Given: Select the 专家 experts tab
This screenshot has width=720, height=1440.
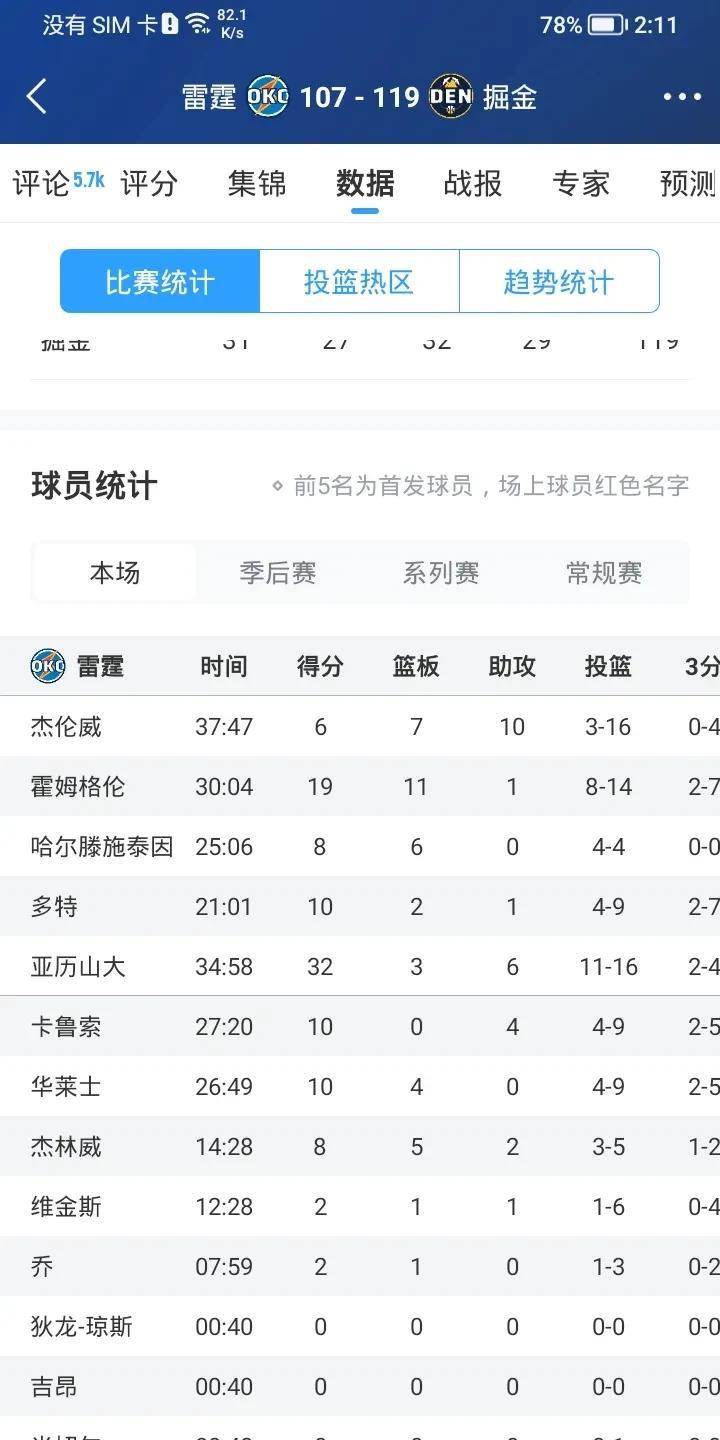Looking at the screenshot, I should [x=581, y=184].
